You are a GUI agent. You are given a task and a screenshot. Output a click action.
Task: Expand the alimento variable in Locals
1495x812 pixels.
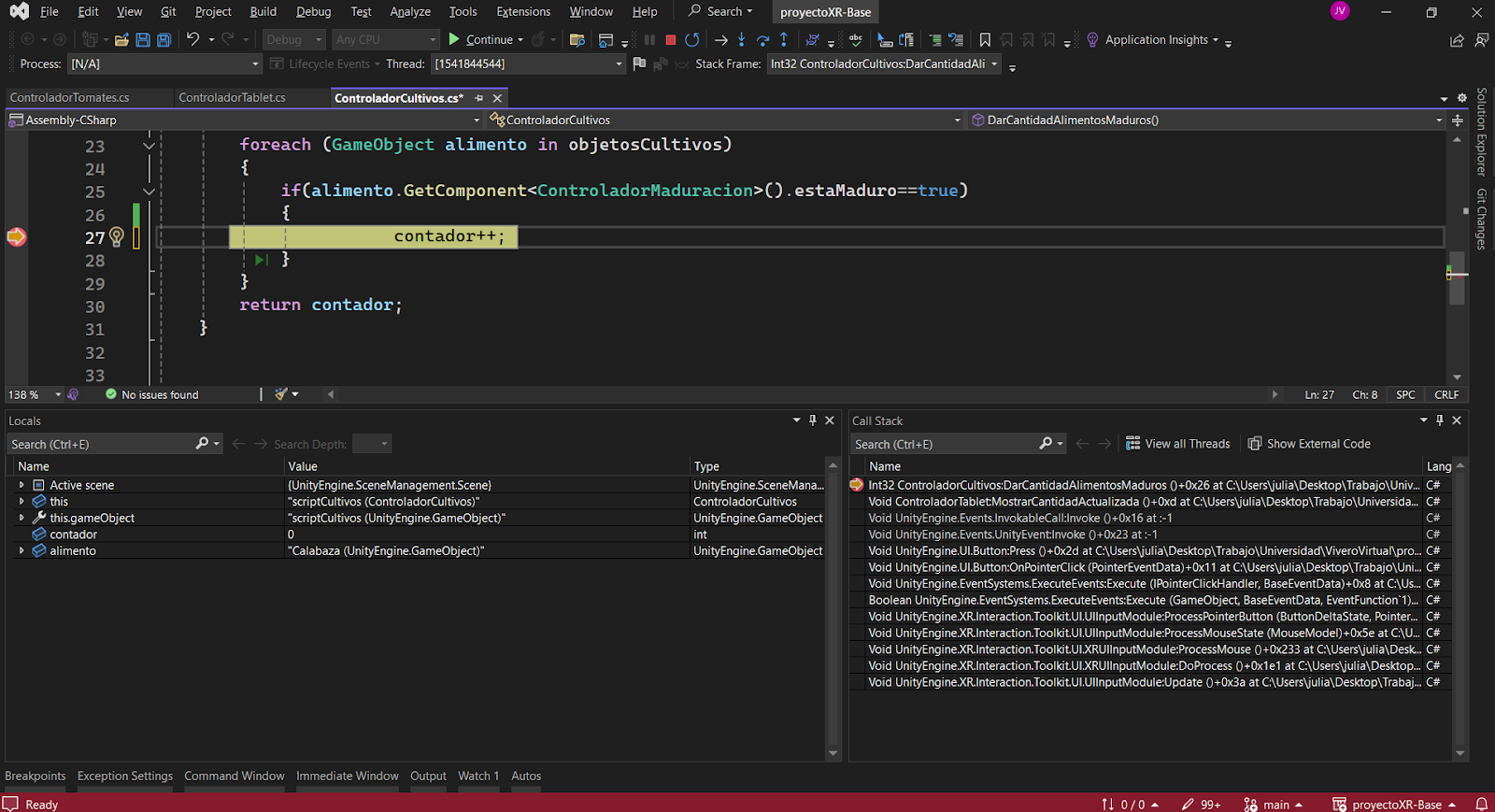[21, 551]
